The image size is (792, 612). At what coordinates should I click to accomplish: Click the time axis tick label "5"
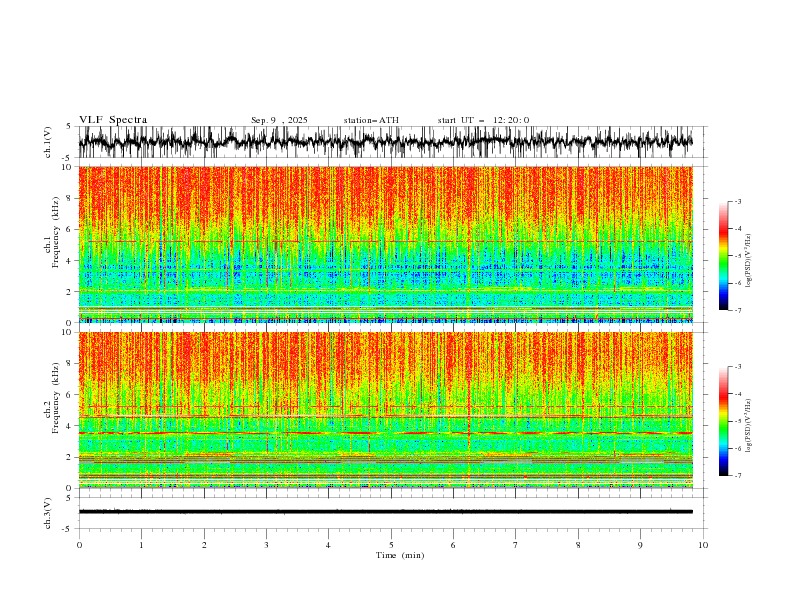tap(391, 545)
